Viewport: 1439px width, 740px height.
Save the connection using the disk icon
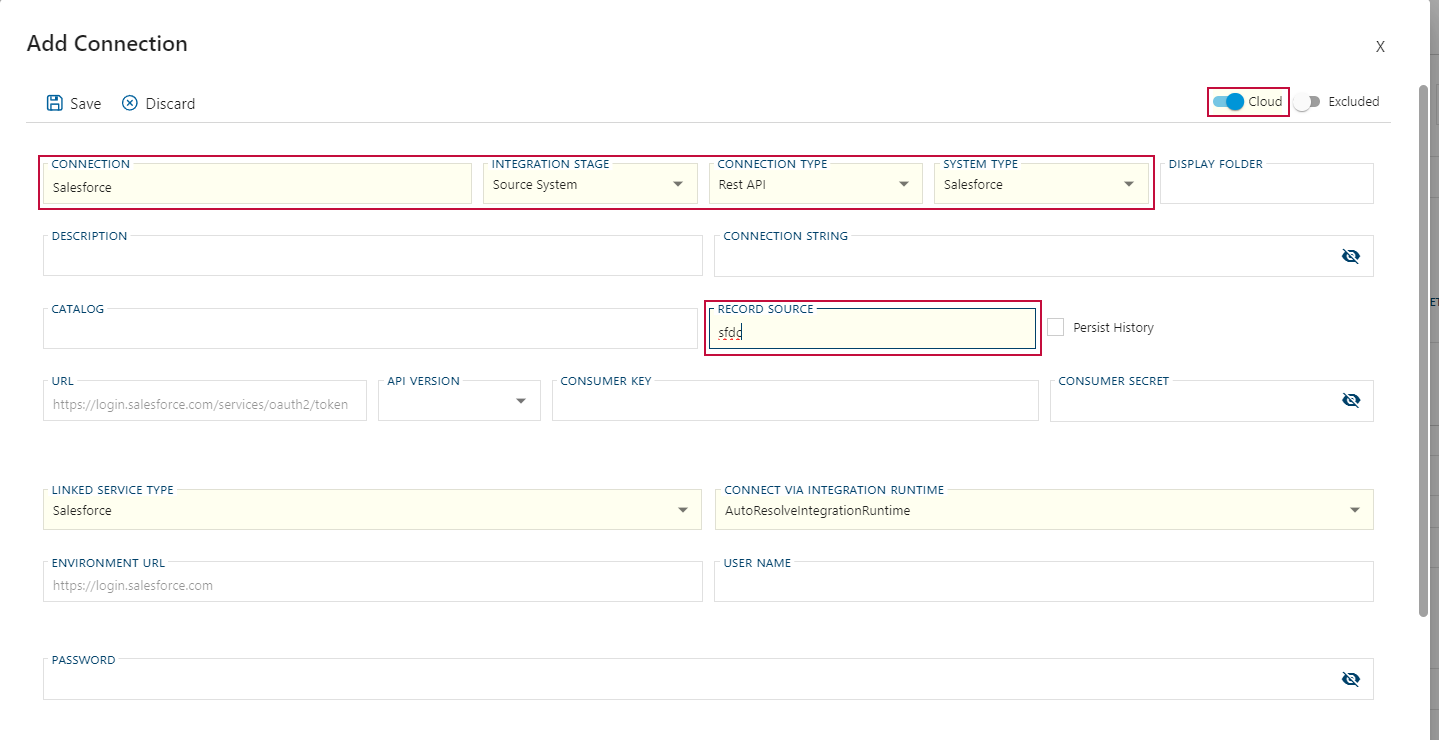(55, 102)
